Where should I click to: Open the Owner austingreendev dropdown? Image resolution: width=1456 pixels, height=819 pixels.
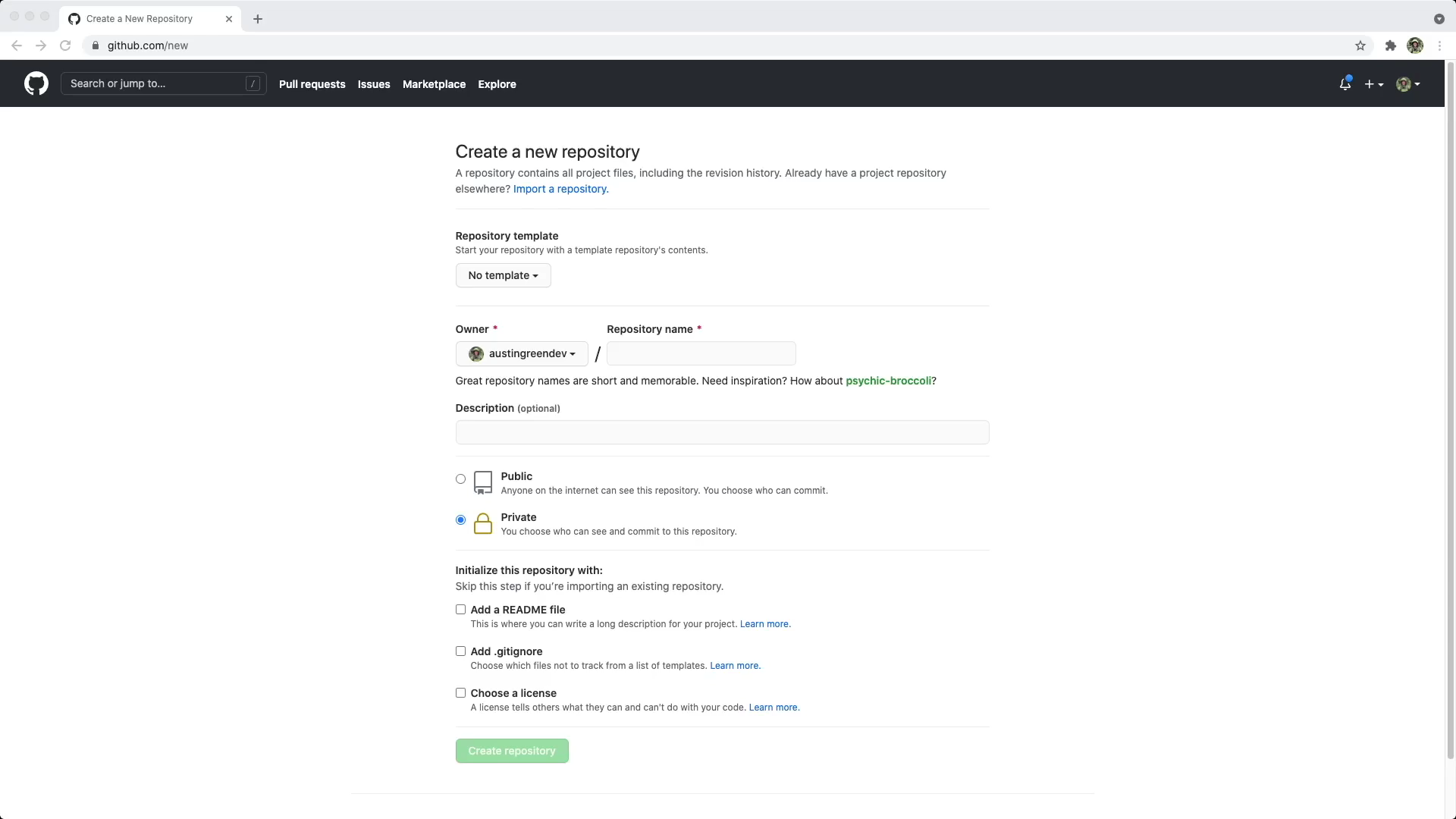click(x=522, y=354)
